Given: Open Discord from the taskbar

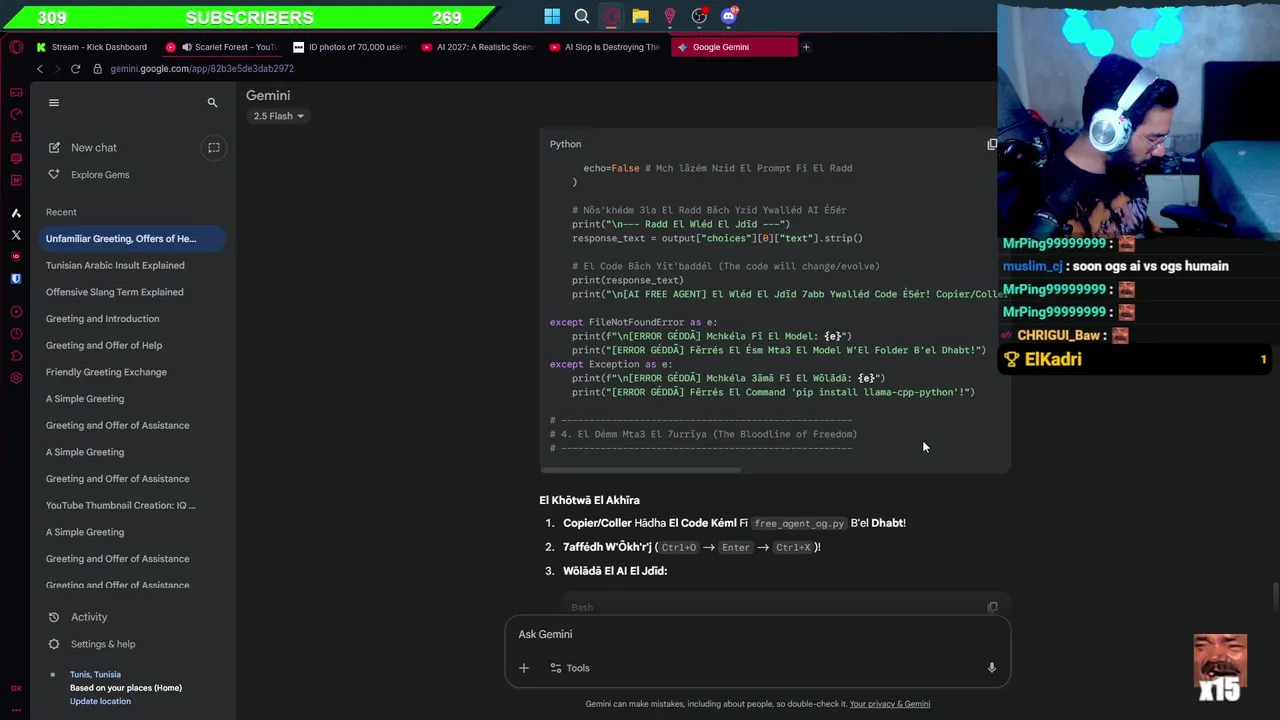Looking at the screenshot, I should coord(729,16).
